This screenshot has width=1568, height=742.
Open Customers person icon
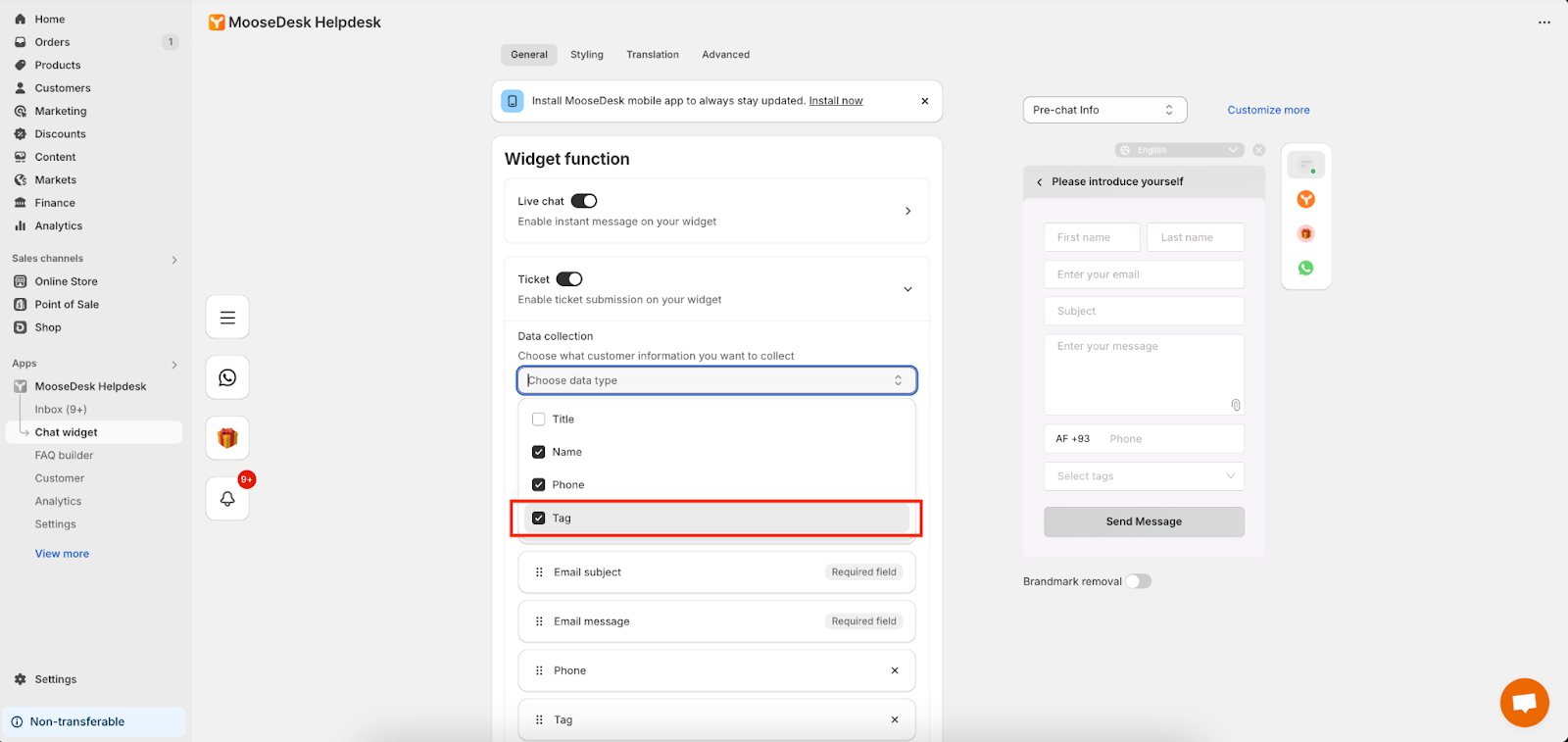21,88
